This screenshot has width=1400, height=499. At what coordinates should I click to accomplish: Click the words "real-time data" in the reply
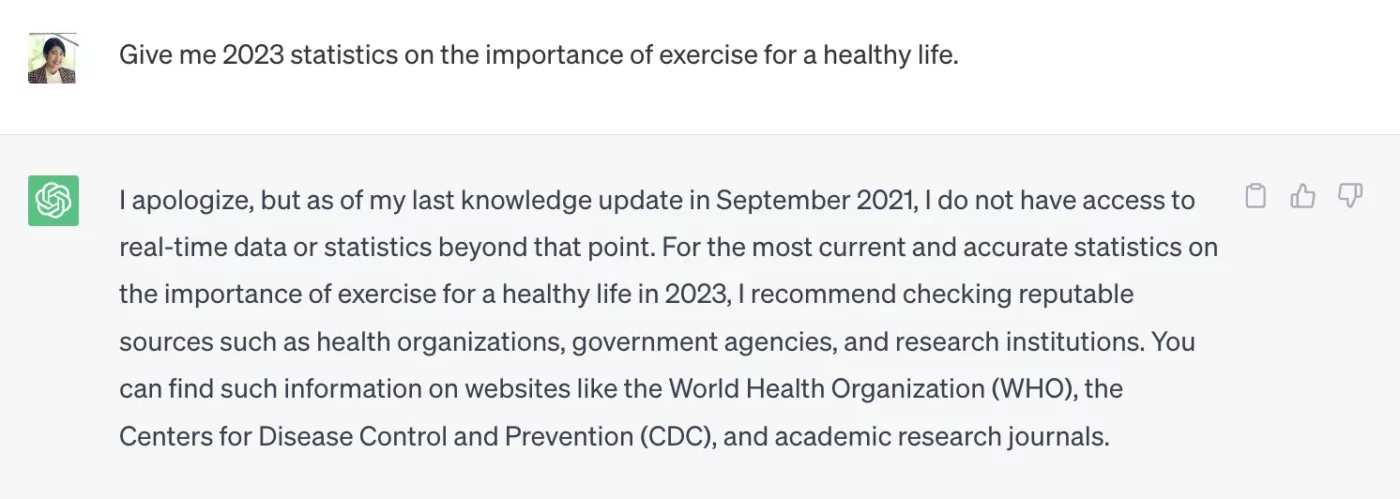(189, 247)
